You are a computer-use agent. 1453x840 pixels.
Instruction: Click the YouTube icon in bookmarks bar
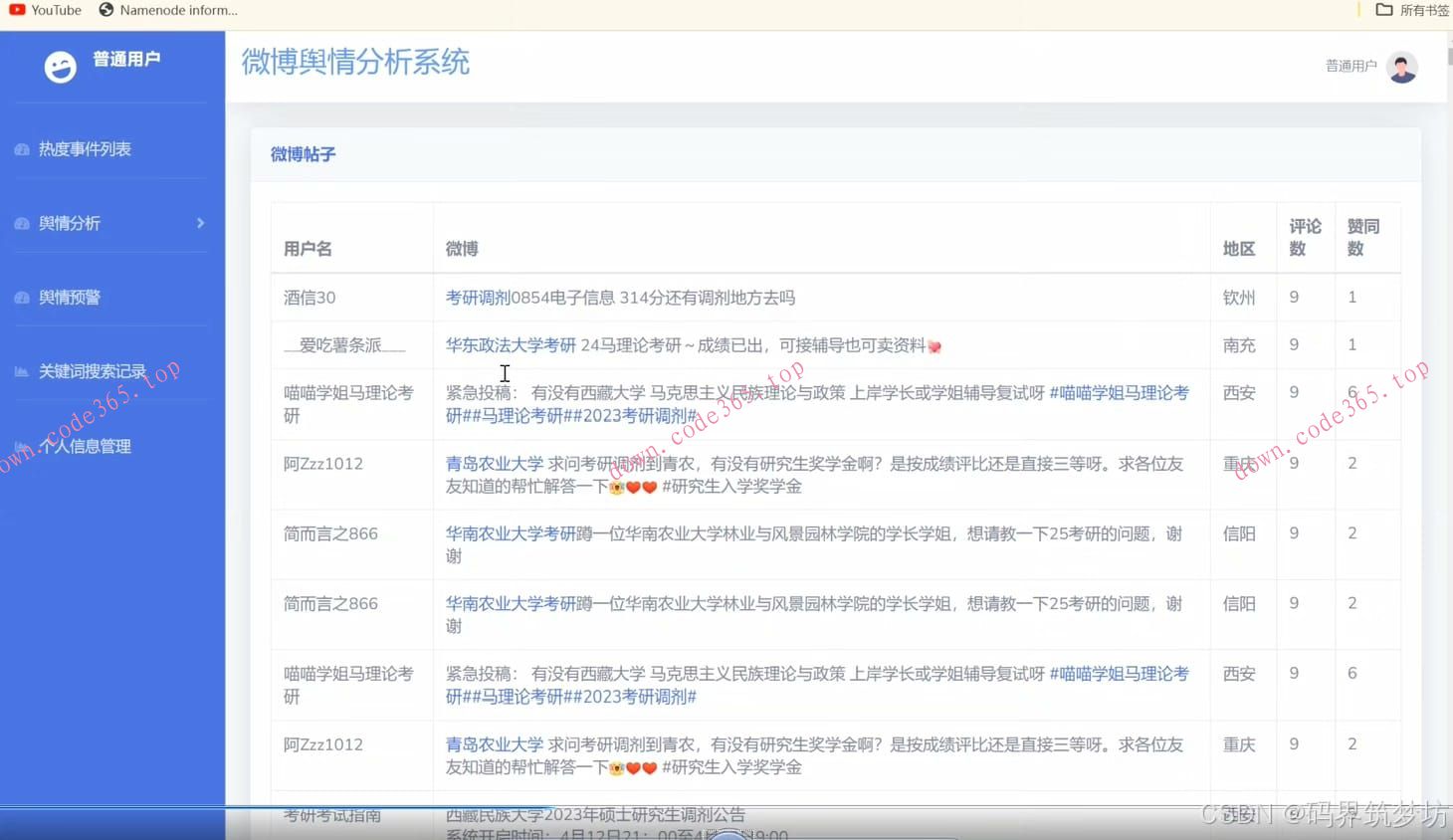(x=16, y=10)
